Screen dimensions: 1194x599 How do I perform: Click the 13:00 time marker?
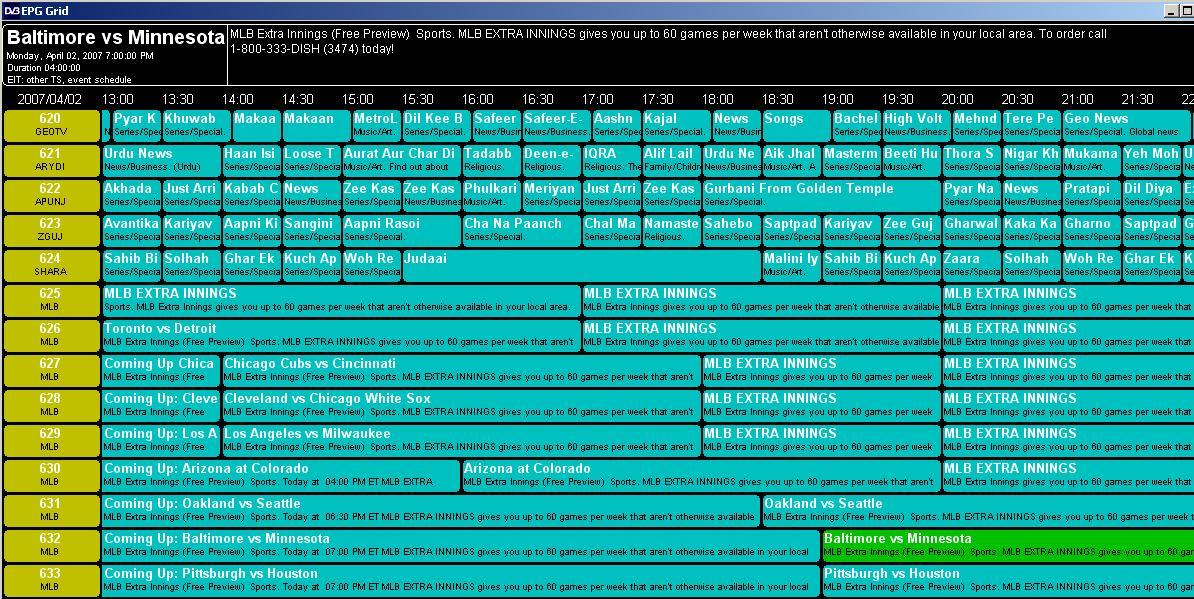117,99
